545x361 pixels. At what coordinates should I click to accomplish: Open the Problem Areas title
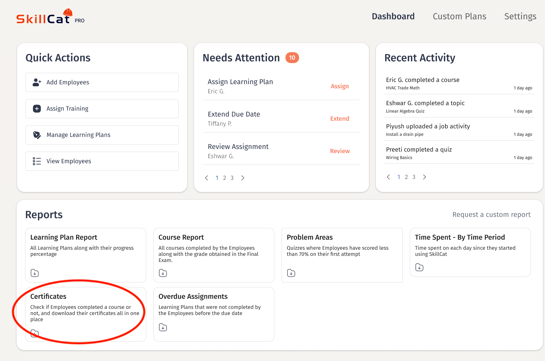(x=310, y=237)
